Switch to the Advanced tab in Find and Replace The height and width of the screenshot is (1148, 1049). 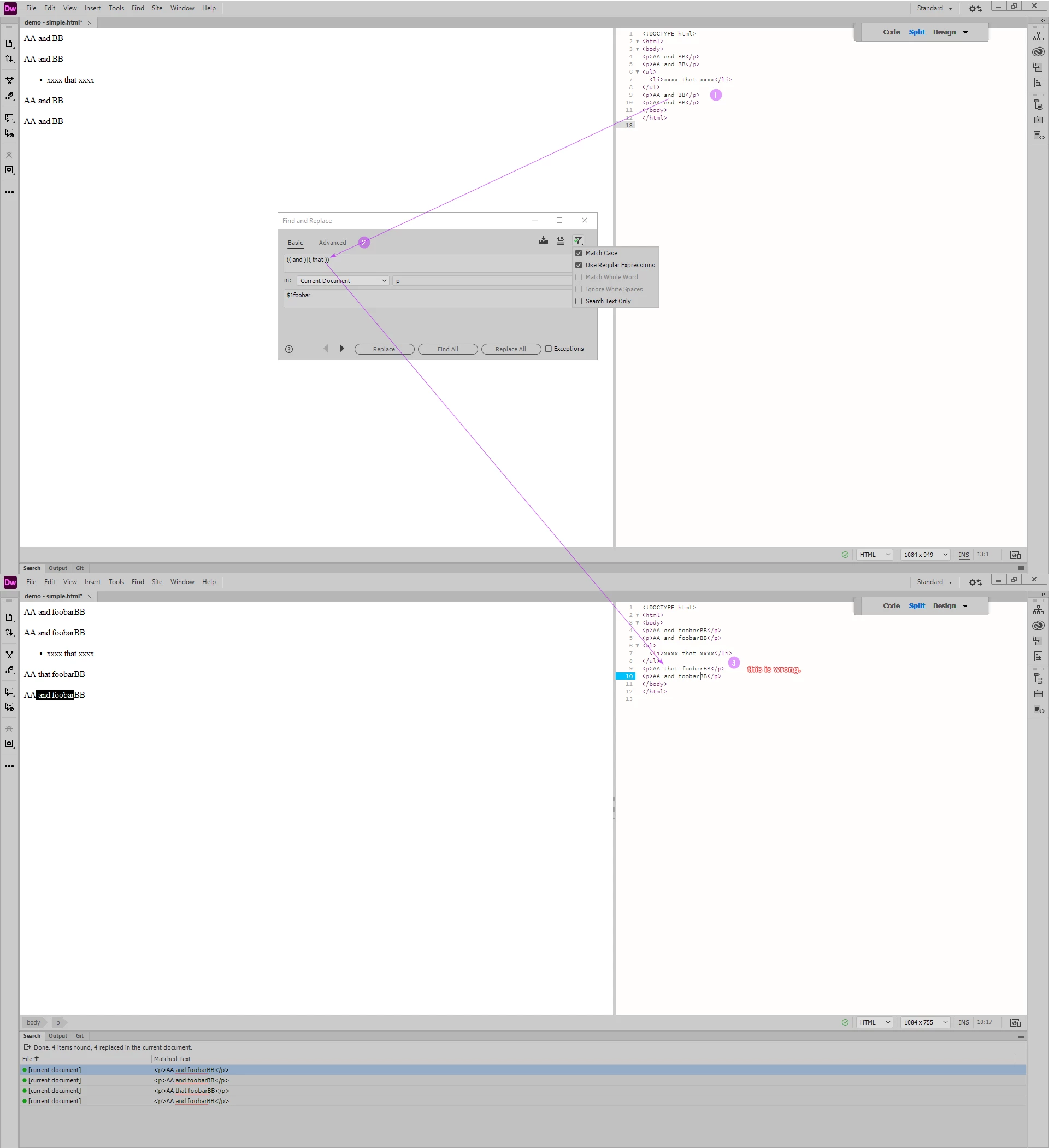332,243
